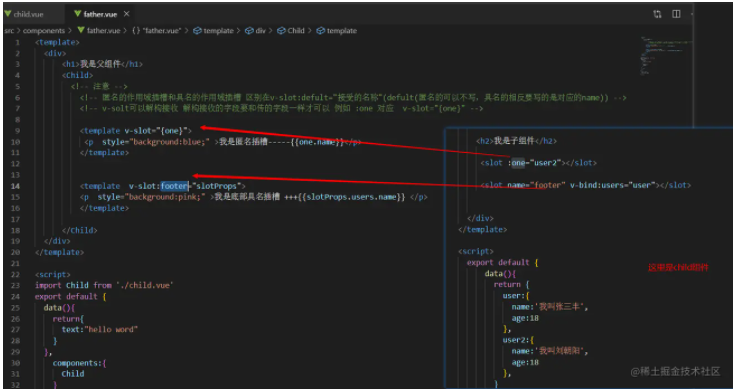Click the "background:blue;" style value

[x=169, y=142]
